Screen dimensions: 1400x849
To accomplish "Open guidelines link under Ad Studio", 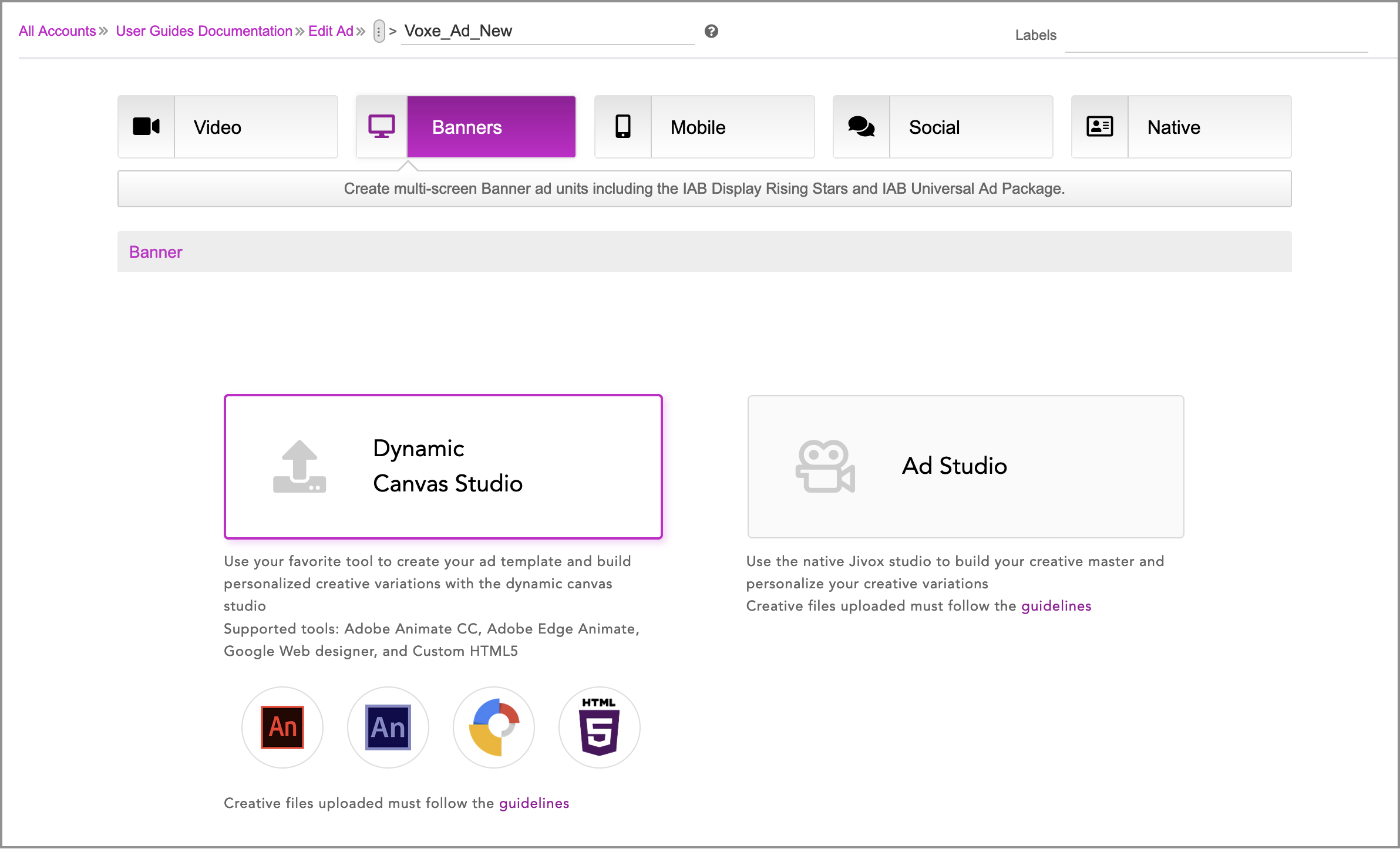I will [1056, 606].
